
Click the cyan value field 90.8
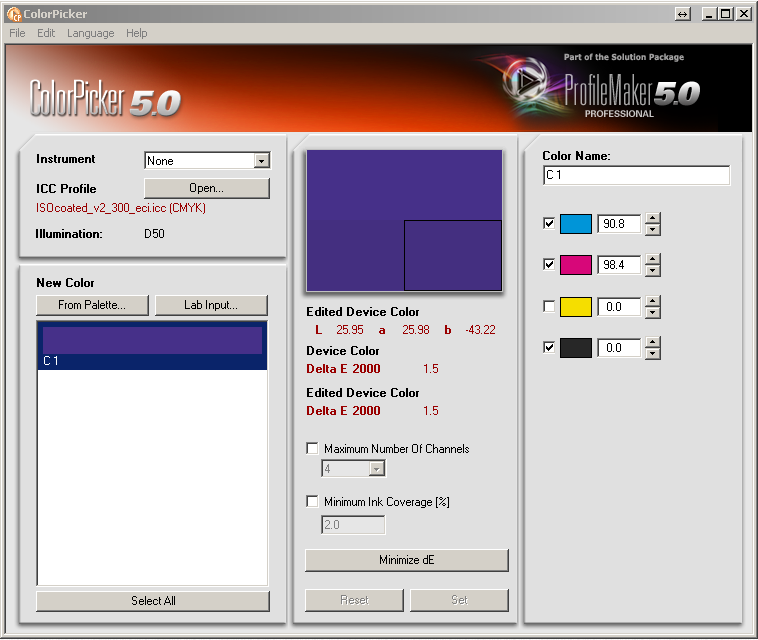(619, 224)
